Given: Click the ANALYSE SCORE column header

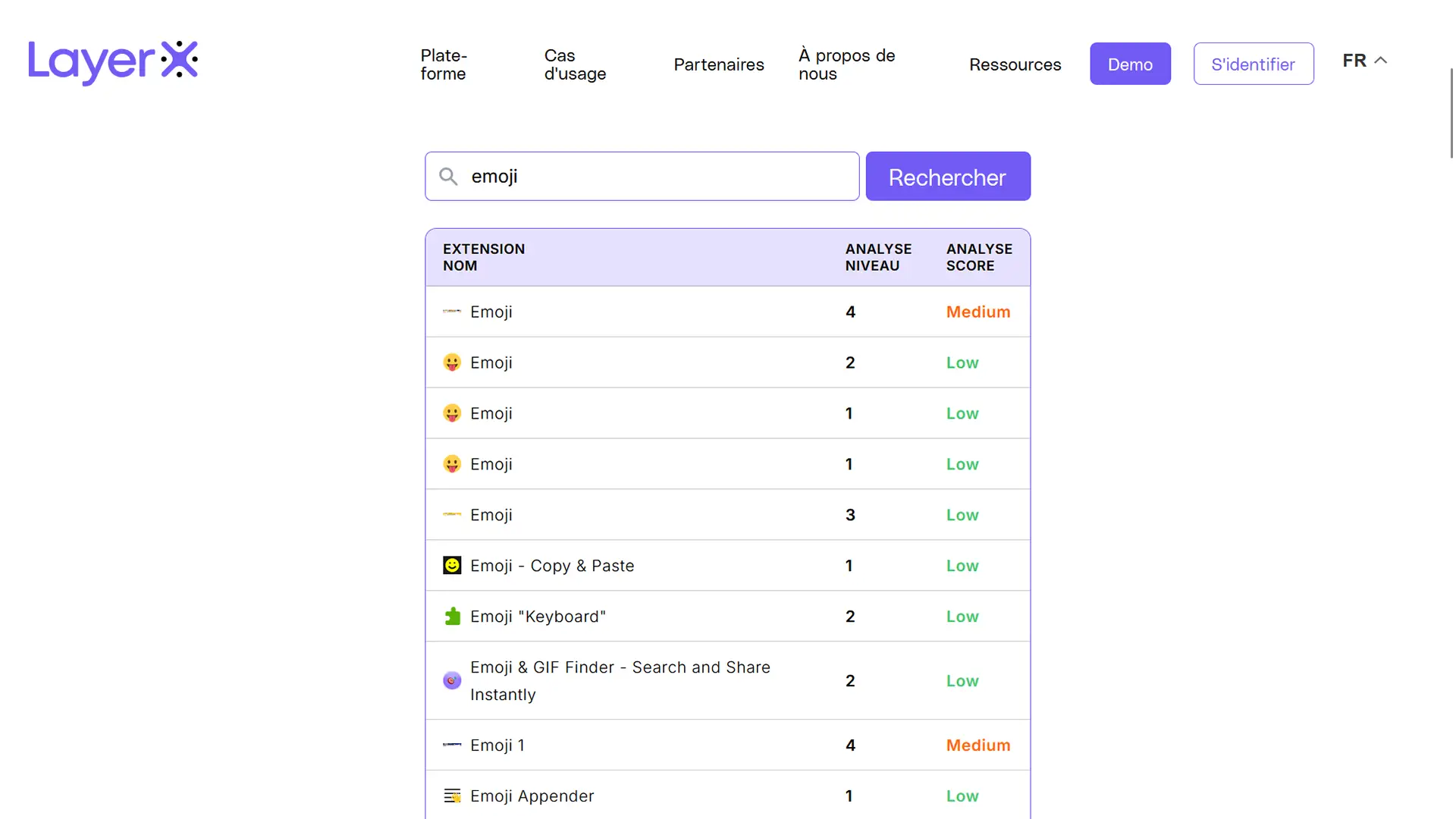Looking at the screenshot, I should (979, 257).
